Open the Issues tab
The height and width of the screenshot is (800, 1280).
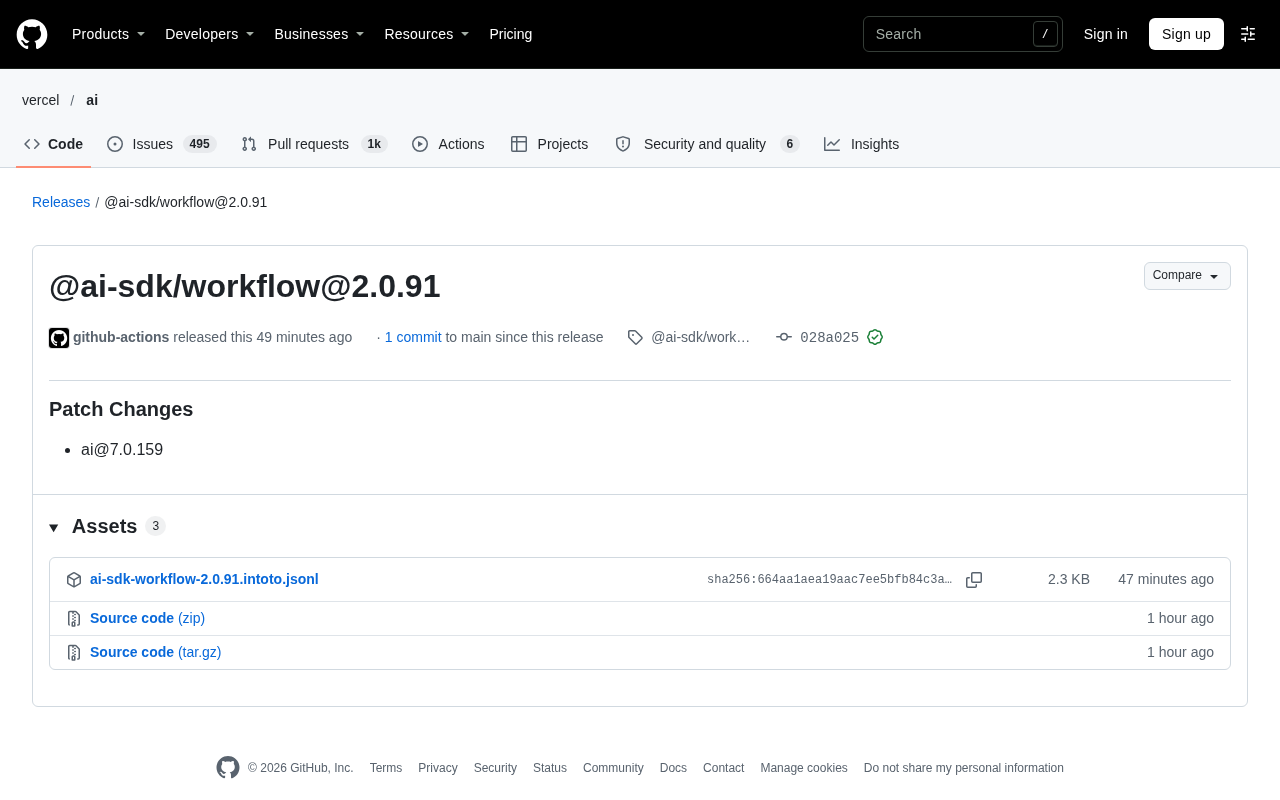coord(161,144)
